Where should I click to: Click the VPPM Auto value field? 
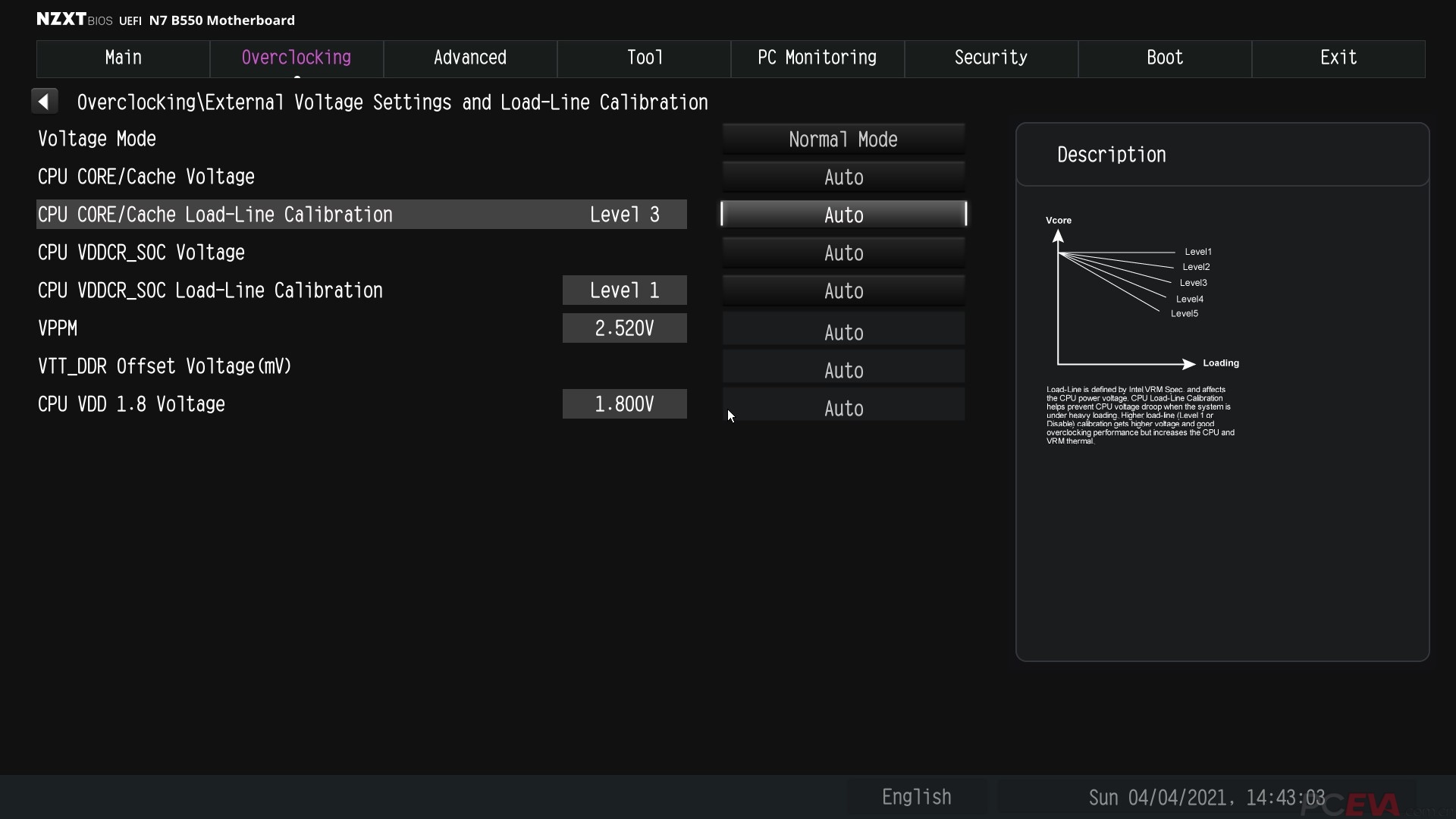tap(843, 332)
